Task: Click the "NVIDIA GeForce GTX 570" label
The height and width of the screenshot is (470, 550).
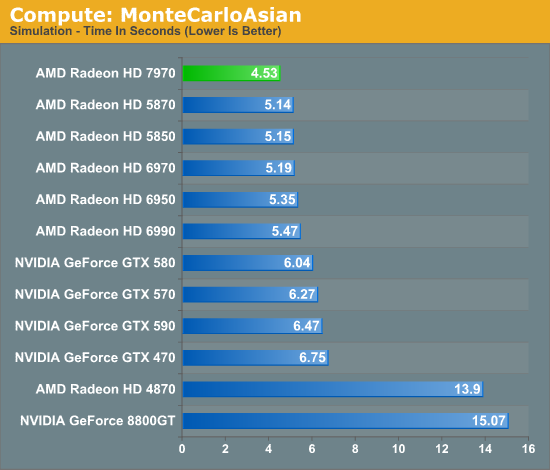Action: (95, 294)
